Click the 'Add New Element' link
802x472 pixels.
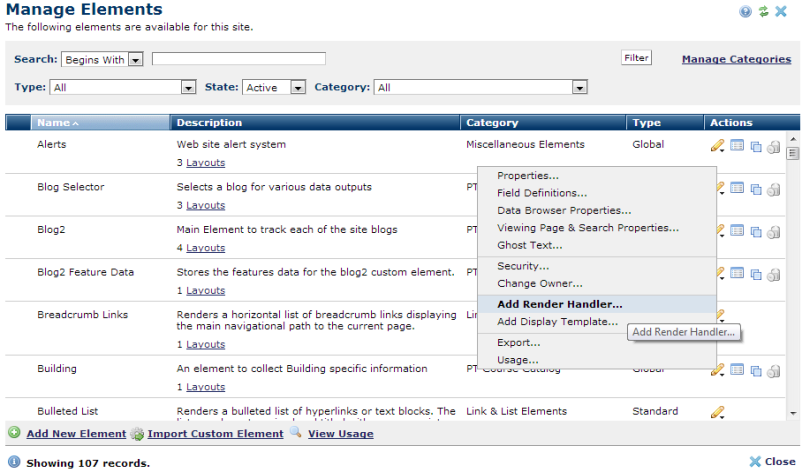click(x=75, y=434)
